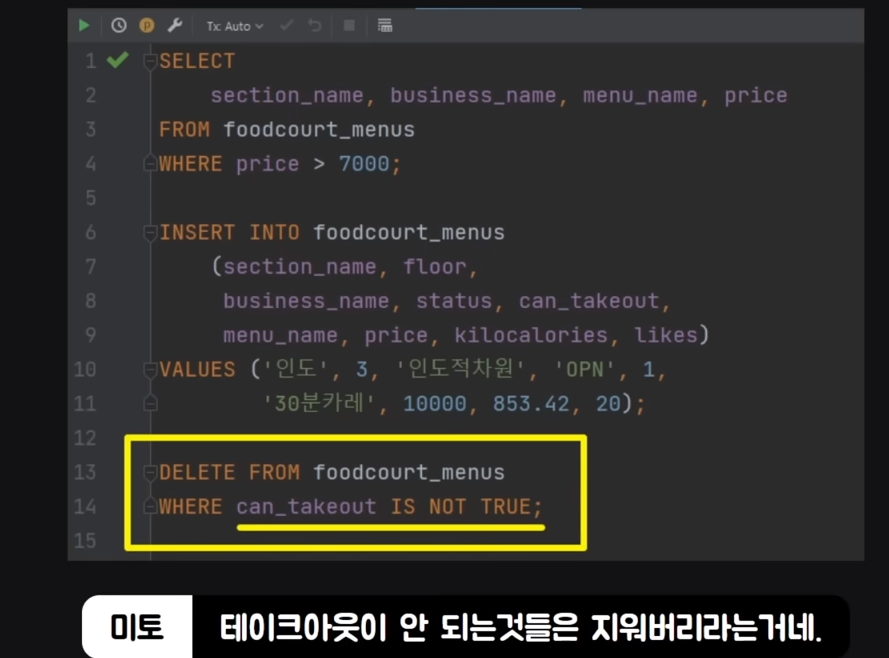889x658 pixels.
Task: Click the '30분카레' string on line 11
Action: coord(319,404)
